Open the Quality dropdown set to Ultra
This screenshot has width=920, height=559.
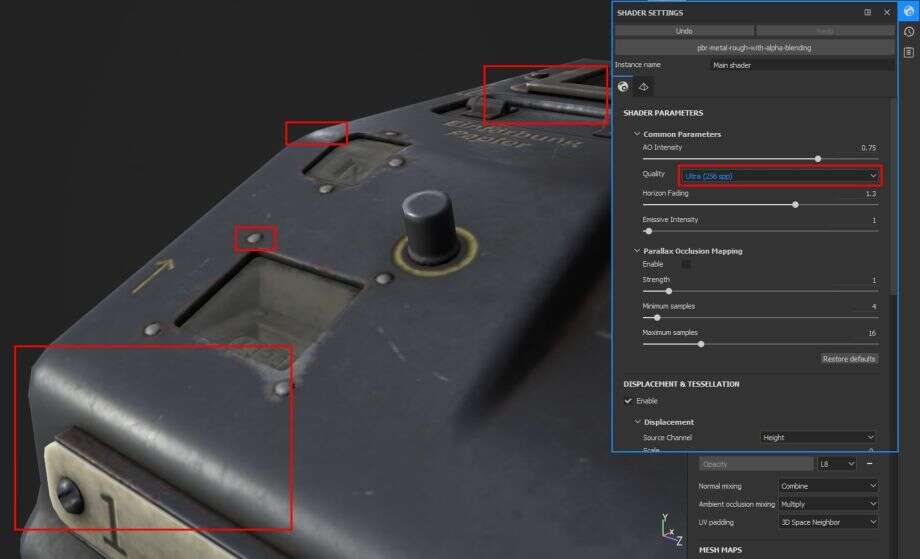[x=780, y=176]
